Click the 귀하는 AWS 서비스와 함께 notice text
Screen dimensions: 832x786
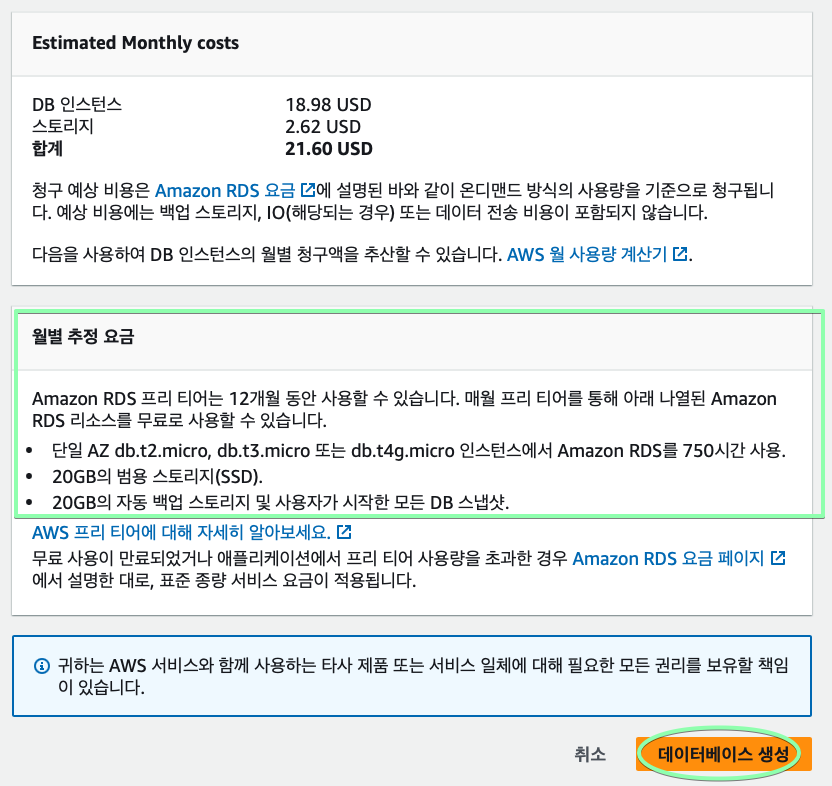[423, 676]
